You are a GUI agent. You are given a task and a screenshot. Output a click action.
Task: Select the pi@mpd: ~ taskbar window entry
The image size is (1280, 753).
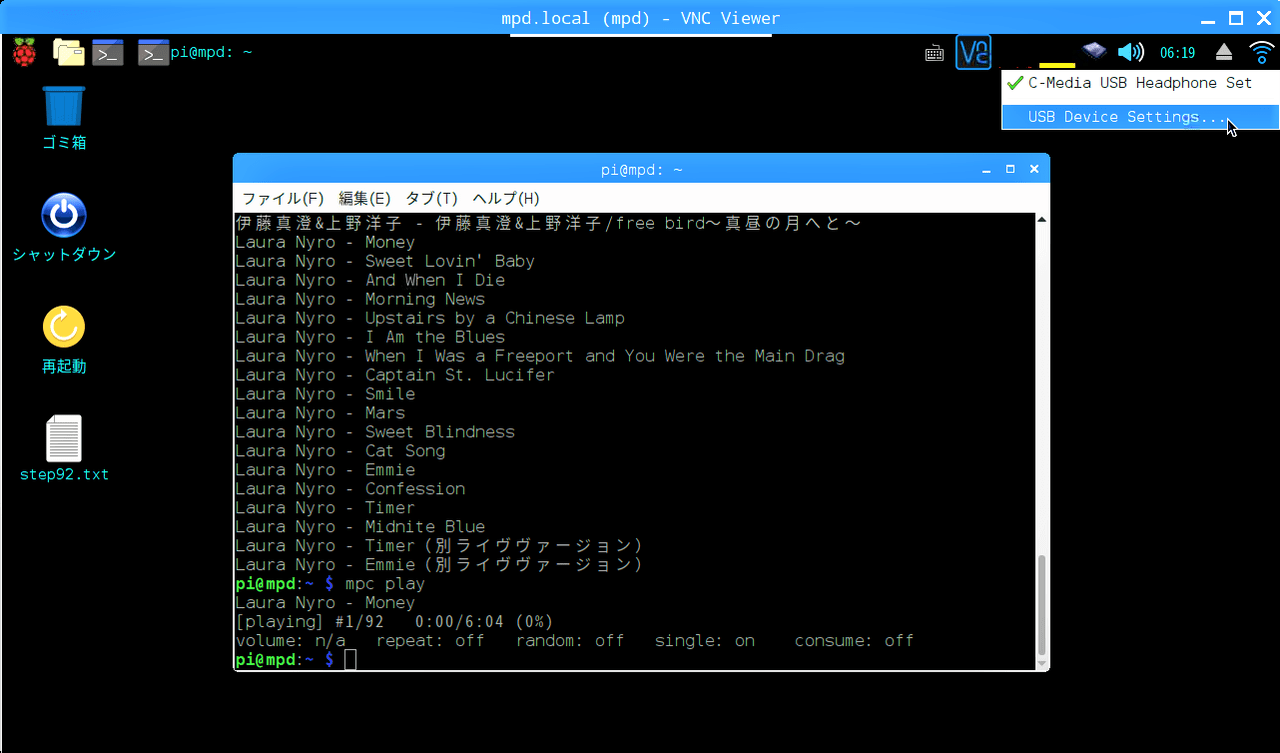coord(195,52)
